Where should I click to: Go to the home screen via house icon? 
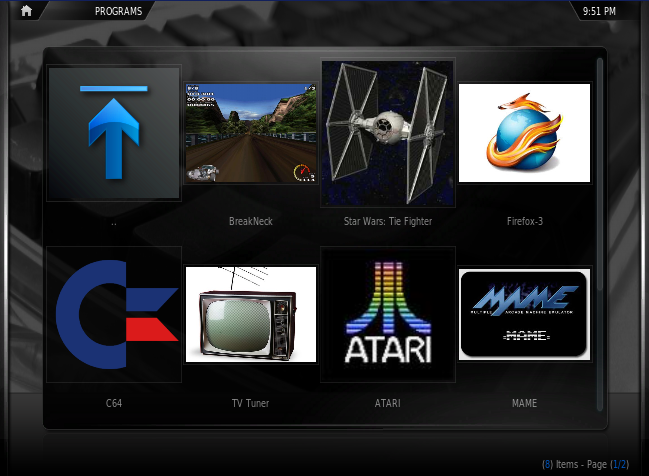pos(26,11)
